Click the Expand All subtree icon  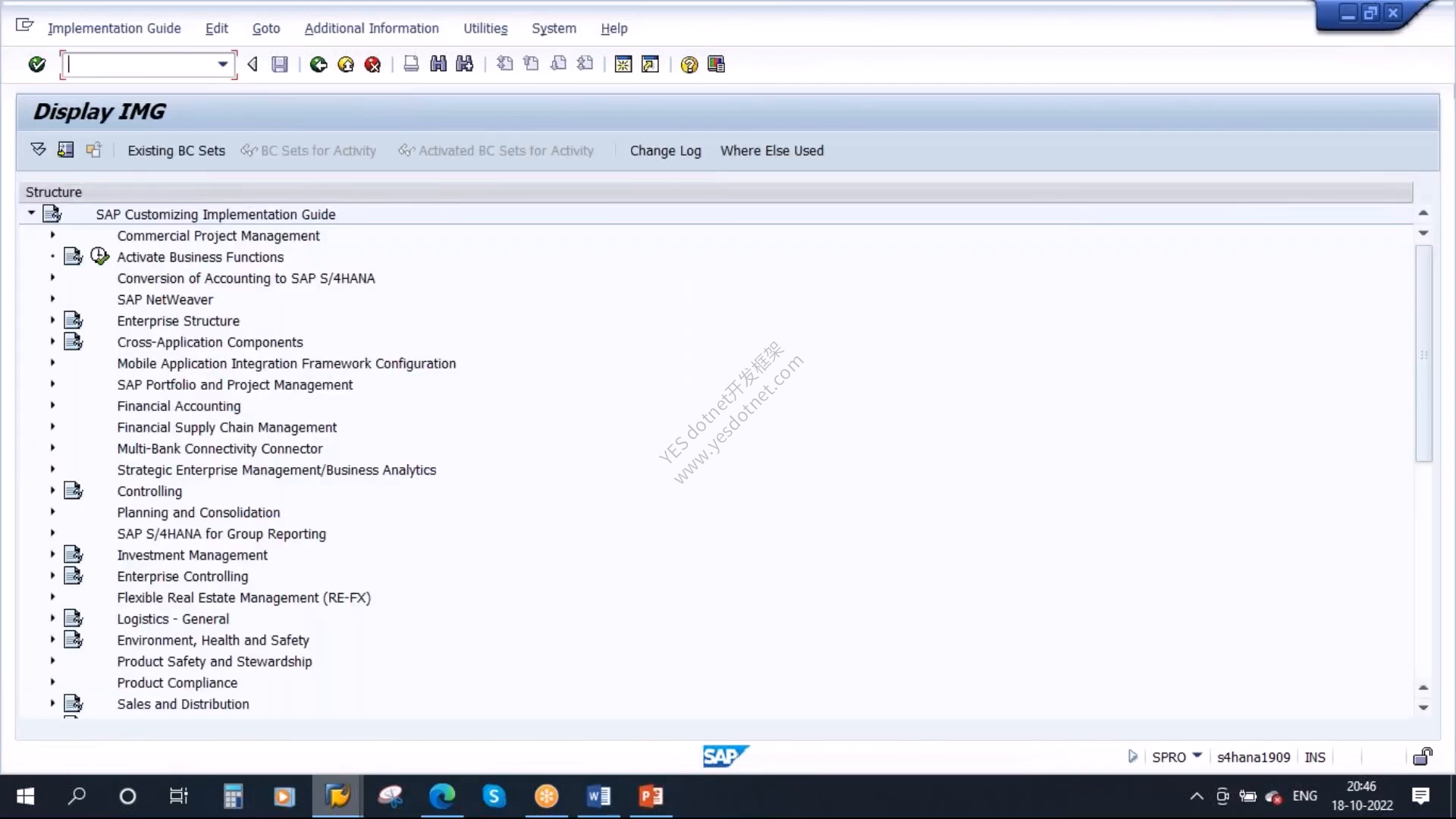pyautogui.click(x=38, y=149)
